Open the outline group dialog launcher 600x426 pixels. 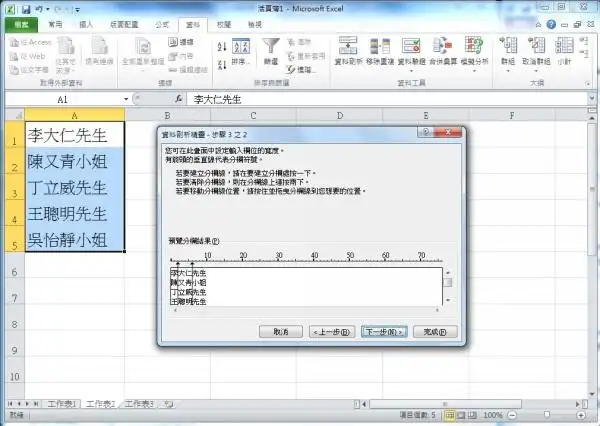588,83
